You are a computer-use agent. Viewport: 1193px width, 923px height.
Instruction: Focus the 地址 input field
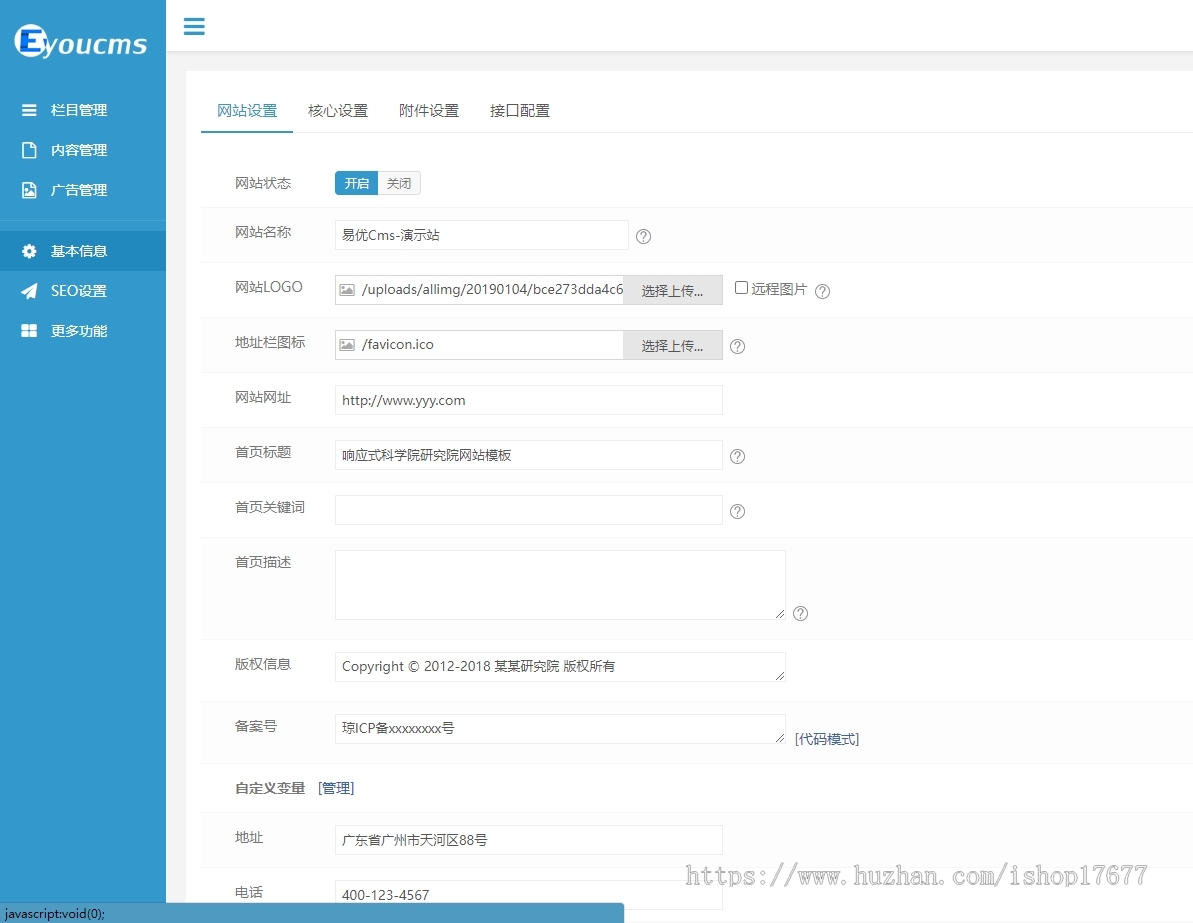click(x=529, y=840)
